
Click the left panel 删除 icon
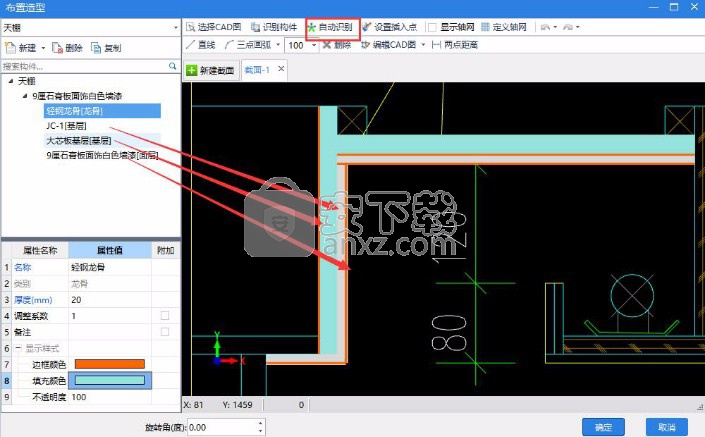58,48
